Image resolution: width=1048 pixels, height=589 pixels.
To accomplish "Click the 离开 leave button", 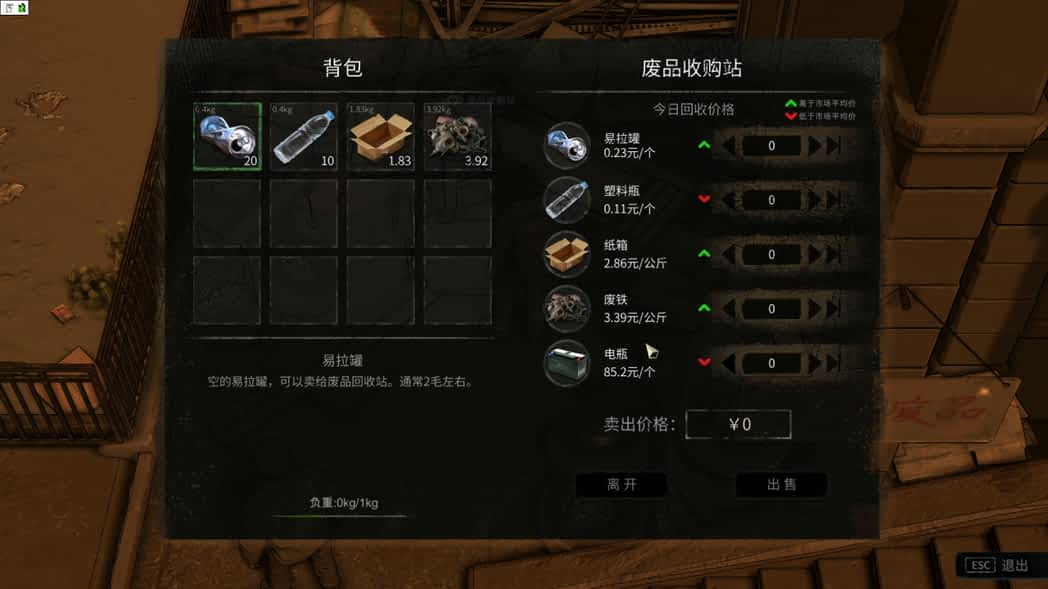I will pyautogui.click(x=622, y=485).
